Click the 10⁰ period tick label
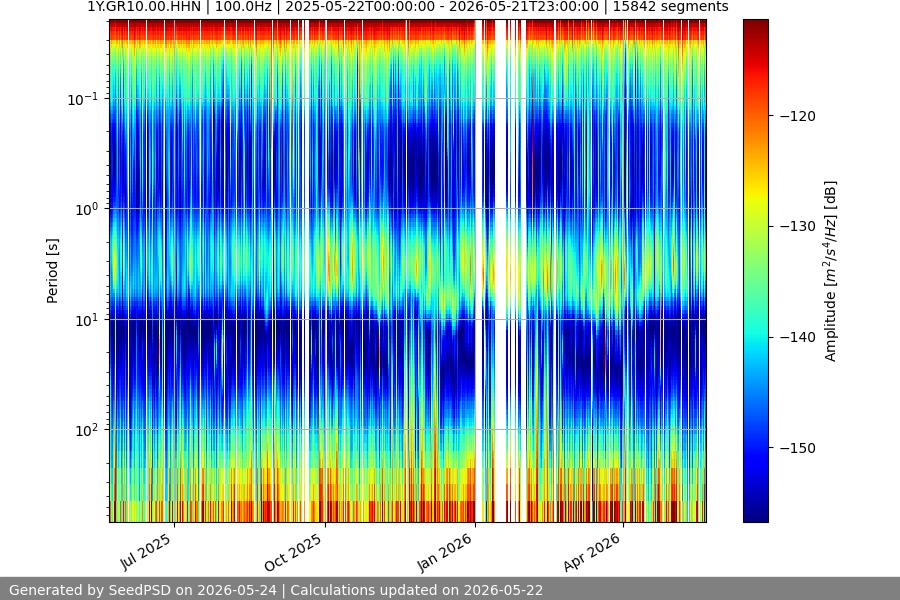This screenshot has height=600, width=900. [x=87, y=209]
